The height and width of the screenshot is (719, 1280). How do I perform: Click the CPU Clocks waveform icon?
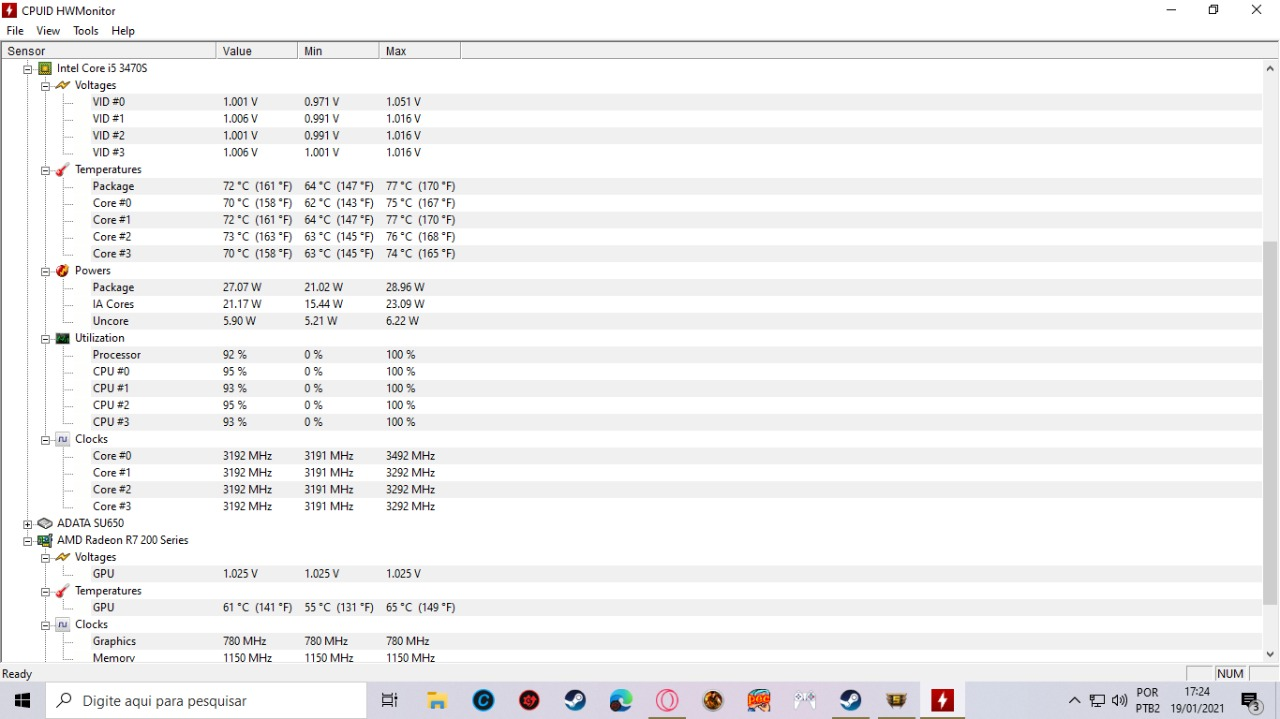point(63,439)
